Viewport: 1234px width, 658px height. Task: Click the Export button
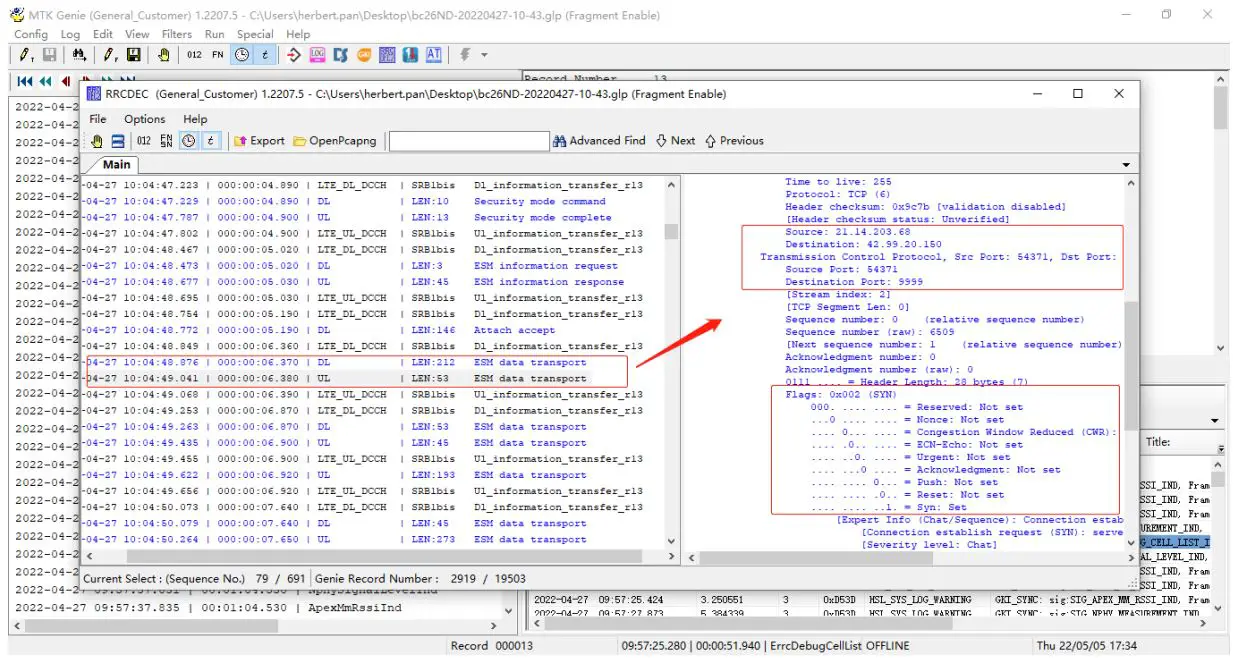click(x=259, y=141)
